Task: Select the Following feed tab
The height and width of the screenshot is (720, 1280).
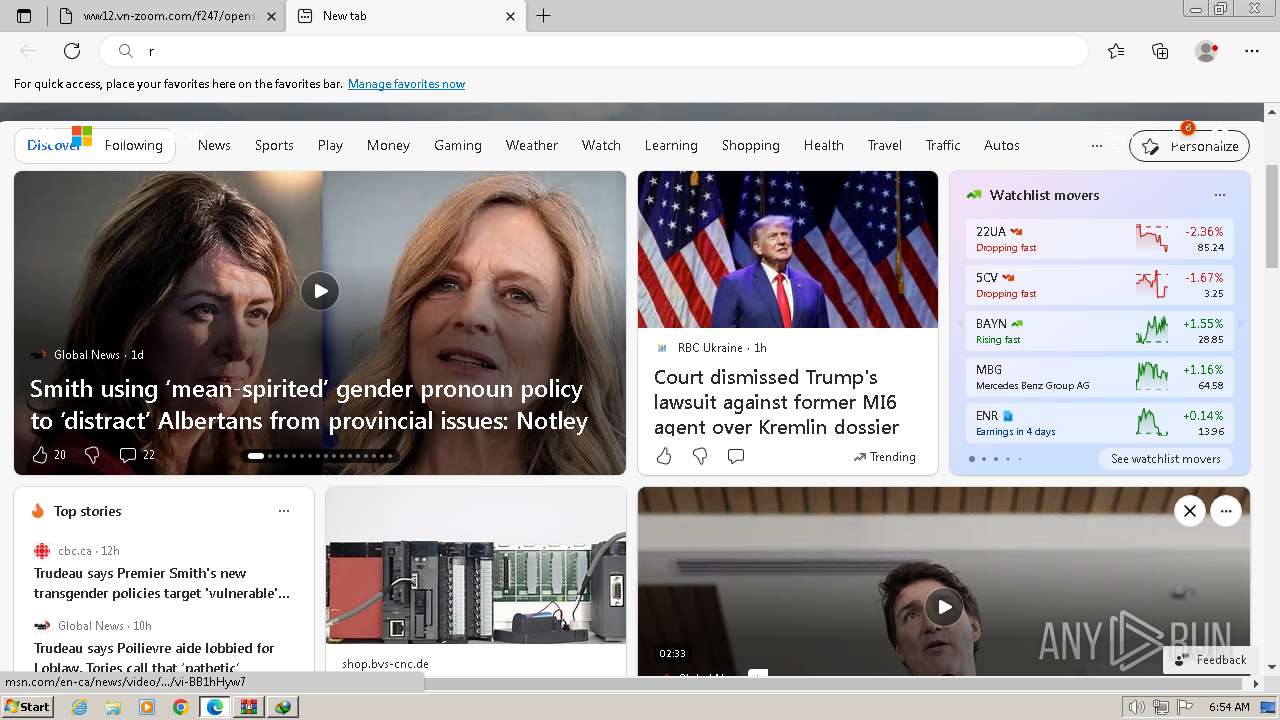Action: point(133,146)
